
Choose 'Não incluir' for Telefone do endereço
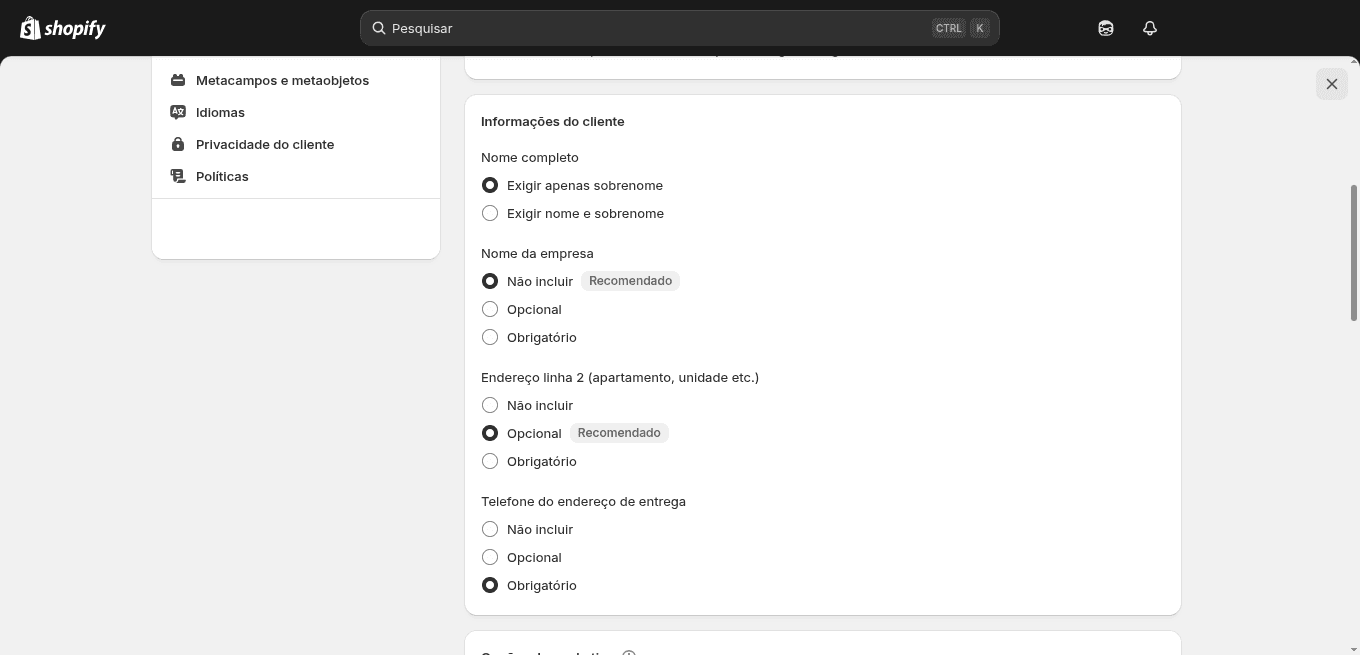click(490, 529)
